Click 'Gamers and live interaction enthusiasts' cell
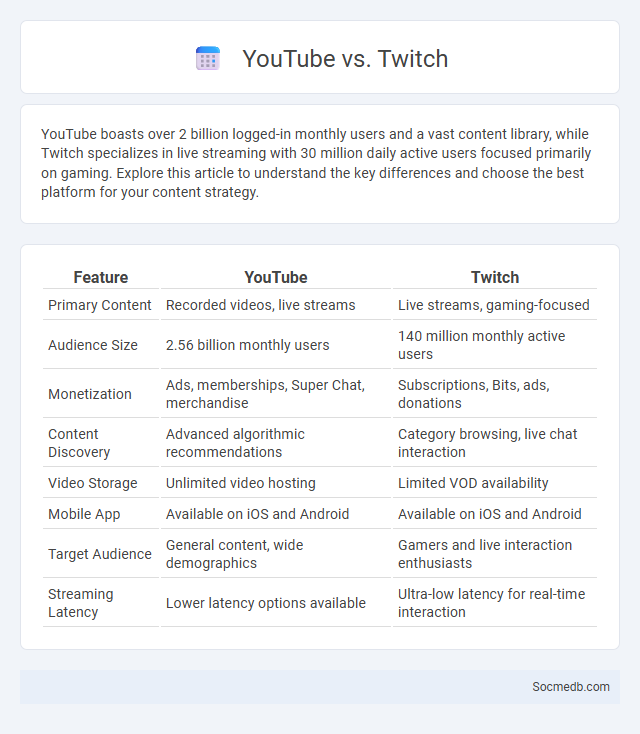The width and height of the screenshot is (640, 734). click(x=485, y=554)
